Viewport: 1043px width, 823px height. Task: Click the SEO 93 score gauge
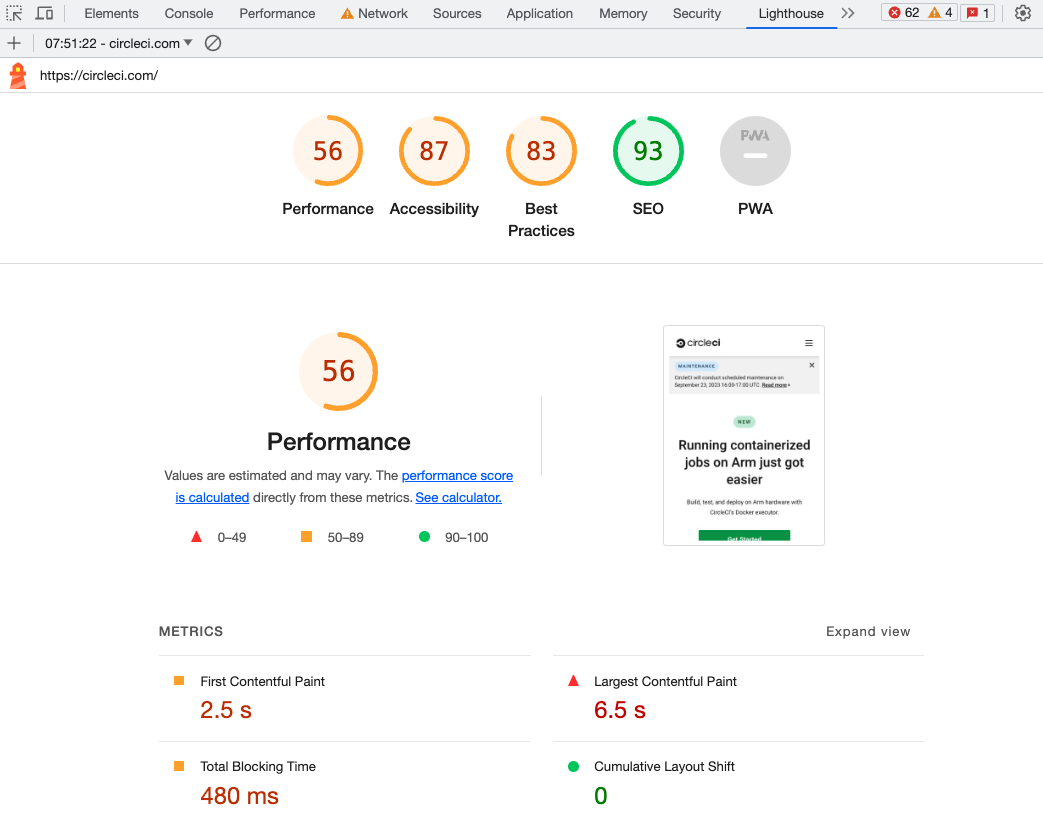pos(648,151)
